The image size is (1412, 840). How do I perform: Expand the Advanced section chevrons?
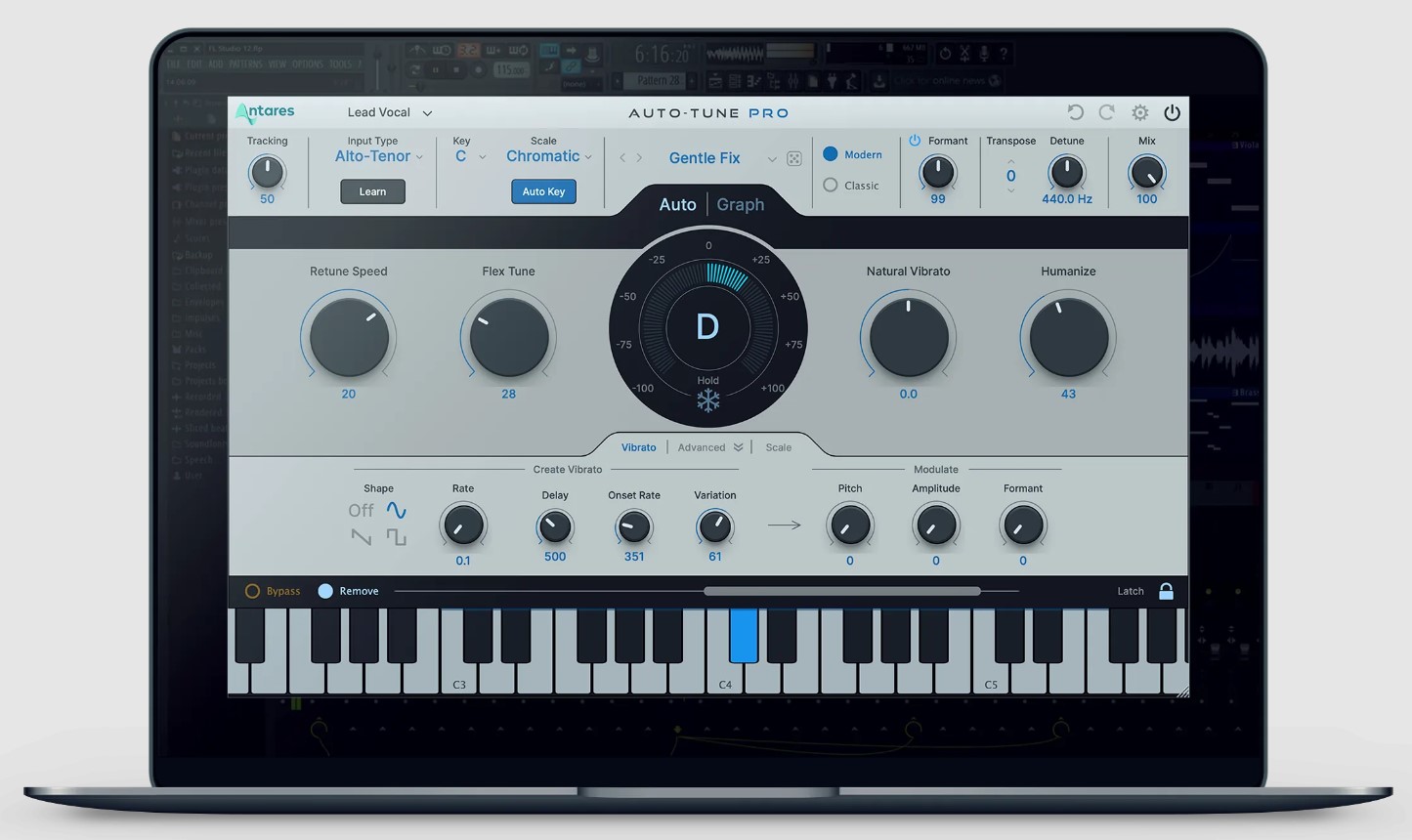[738, 447]
